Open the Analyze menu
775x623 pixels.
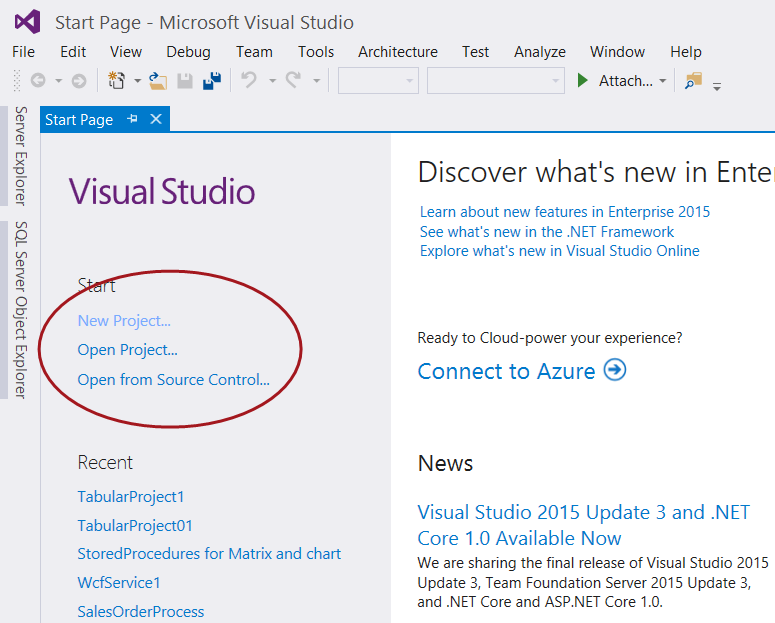[x=540, y=52]
